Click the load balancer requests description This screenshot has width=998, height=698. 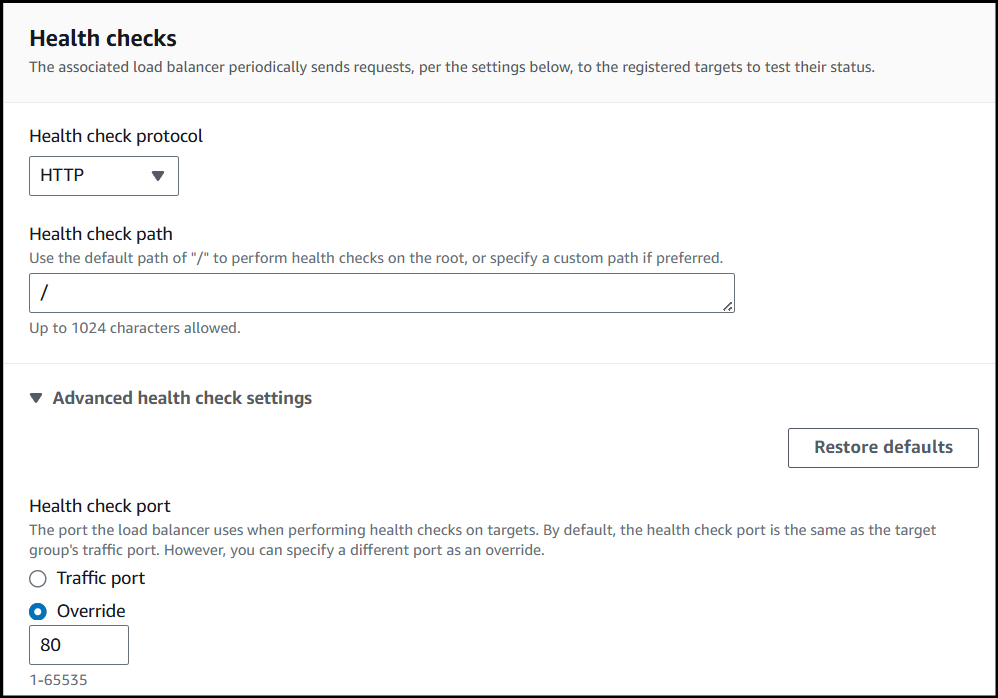pos(452,68)
